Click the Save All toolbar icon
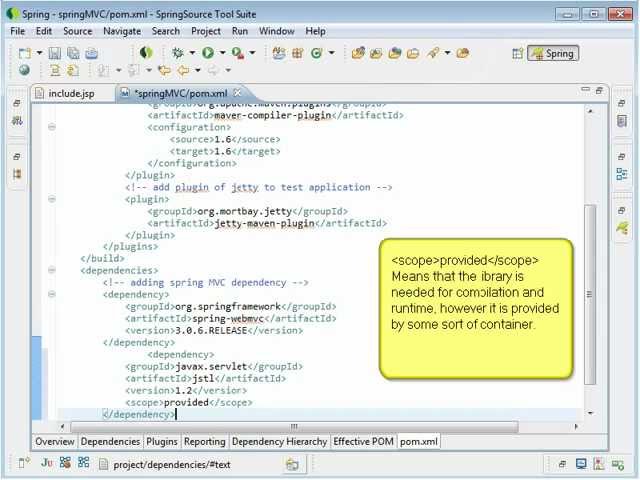 pyautogui.click(x=73, y=53)
